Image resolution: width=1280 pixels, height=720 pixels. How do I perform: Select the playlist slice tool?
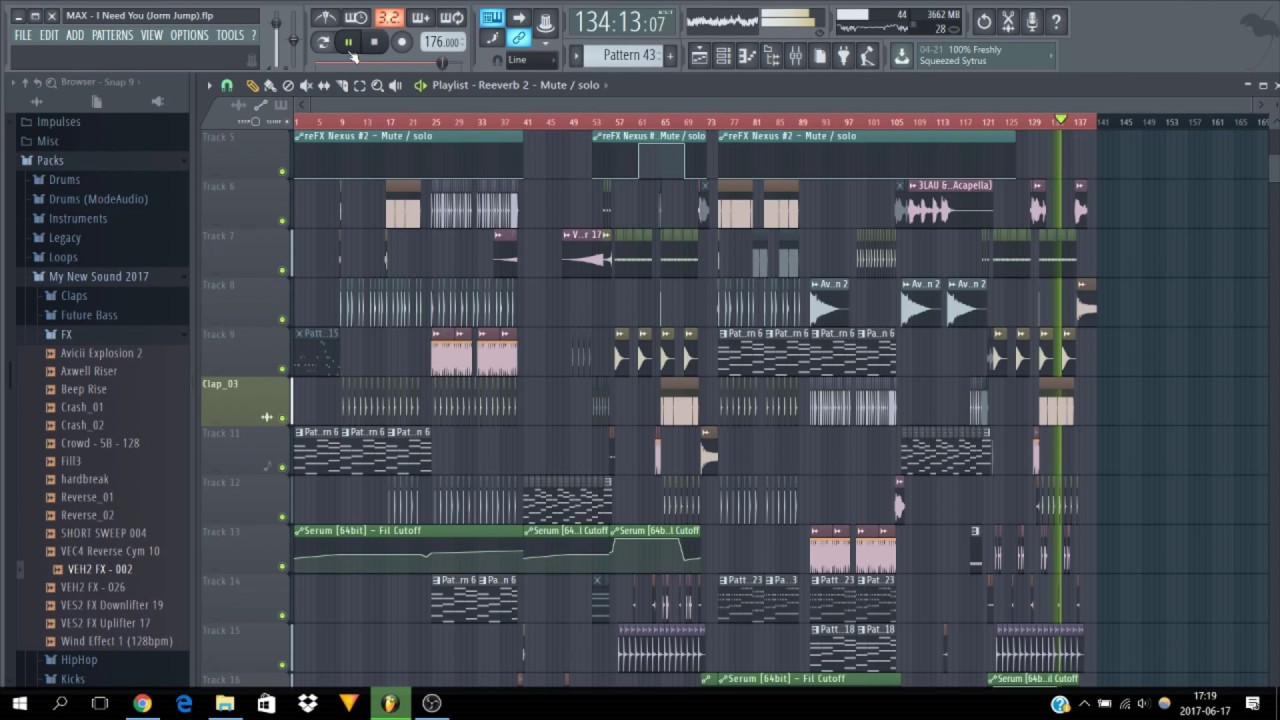[342, 86]
